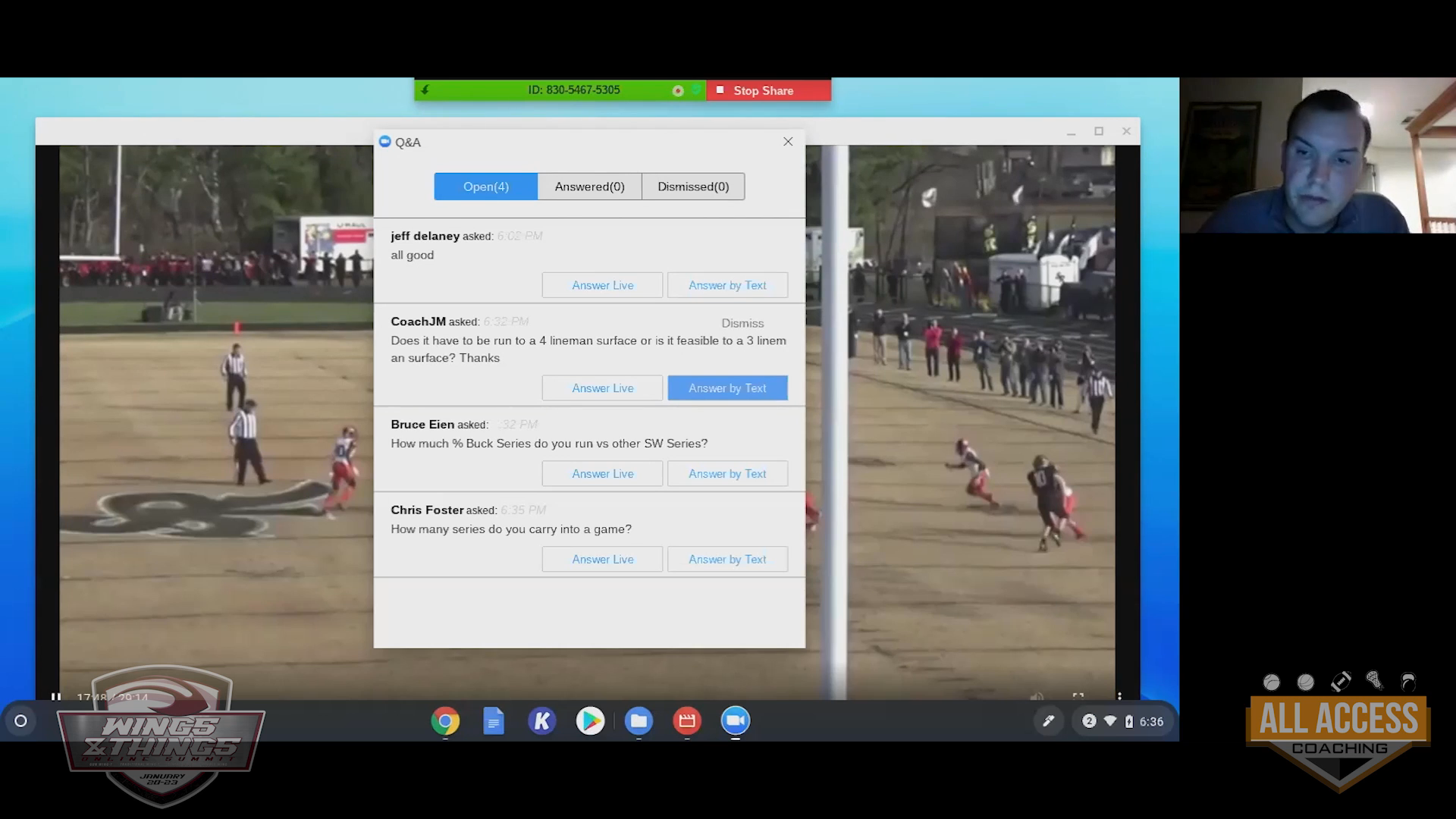Click the stylus tools pen icon
This screenshot has height=819, width=1456.
pyautogui.click(x=1048, y=721)
